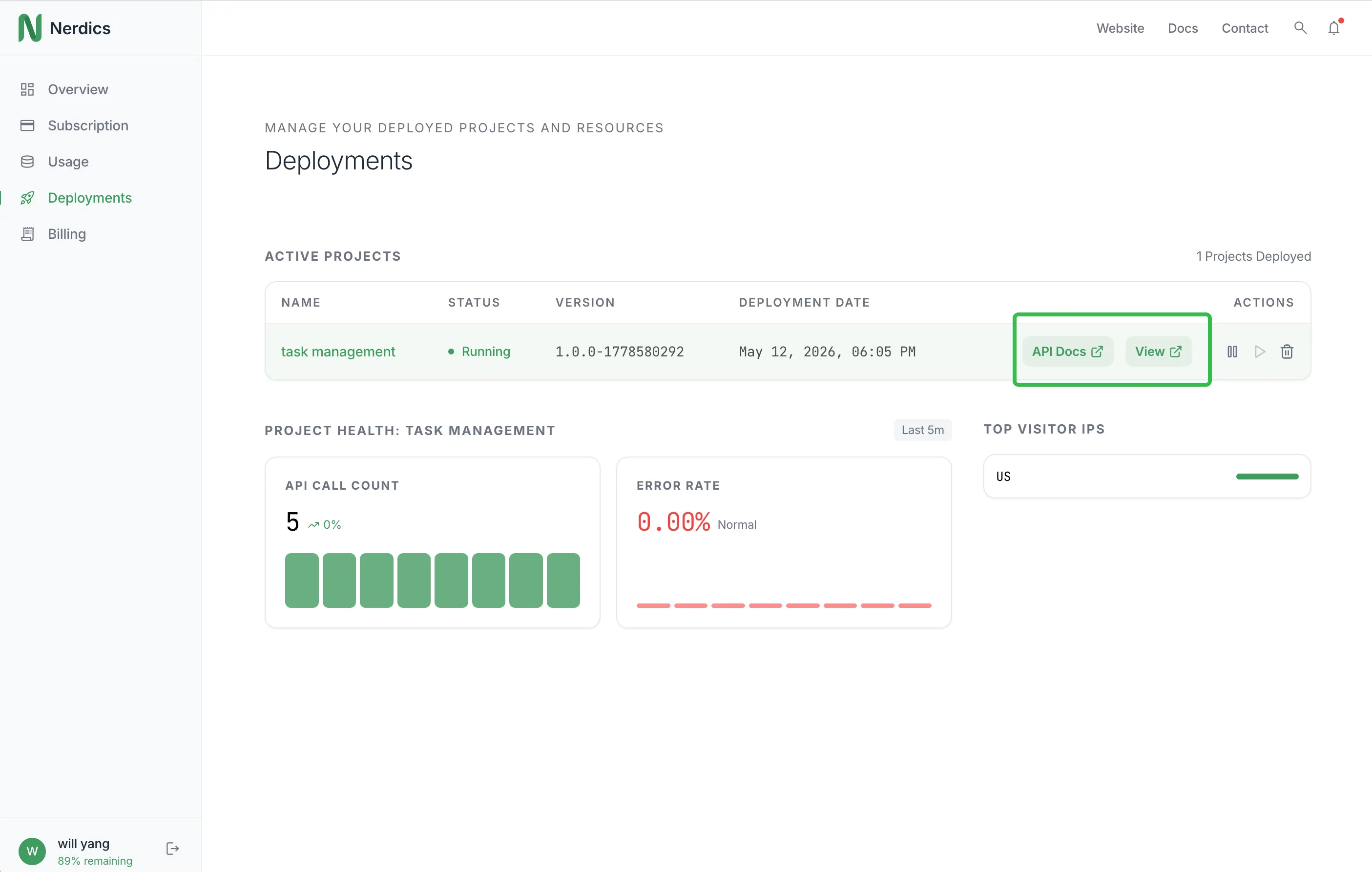Open the task management project name
Screen dimensions: 1372x872
coord(338,352)
